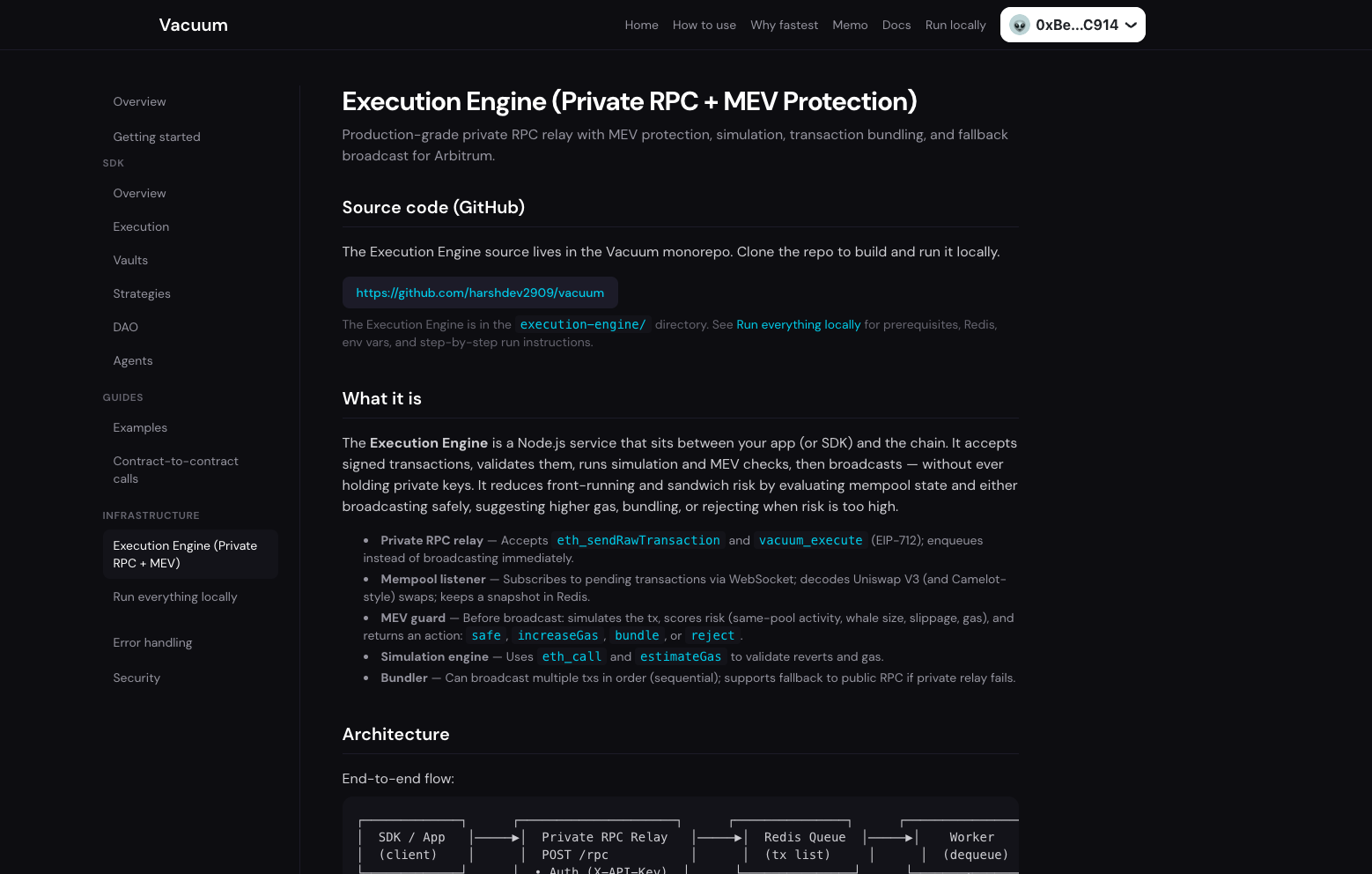The image size is (1372, 874).
Task: Click Run locally in the header
Action: tap(955, 25)
